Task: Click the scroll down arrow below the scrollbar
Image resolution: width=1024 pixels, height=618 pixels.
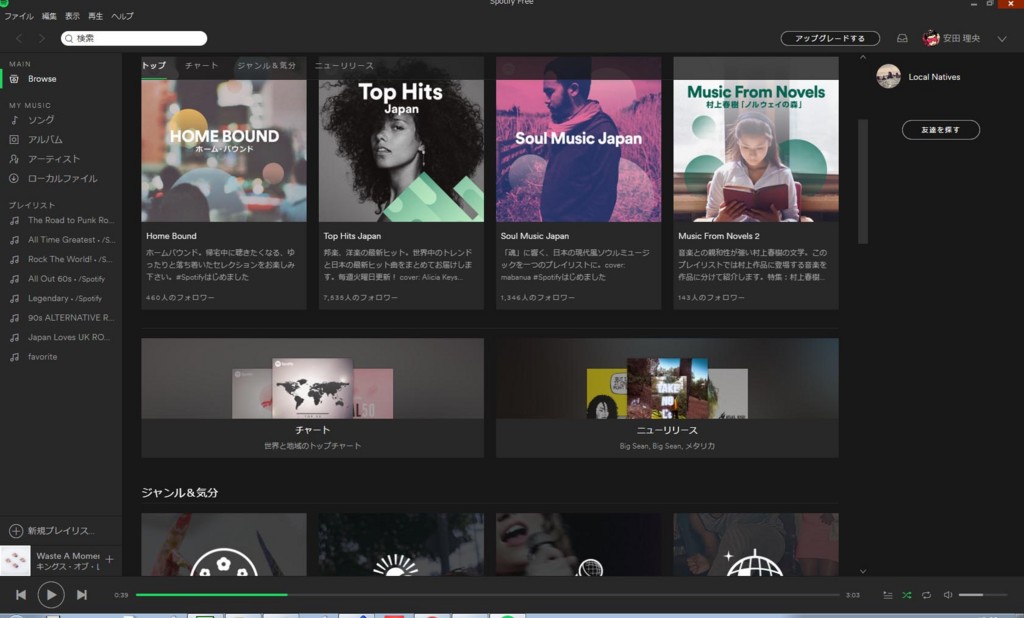Action: coord(863,571)
